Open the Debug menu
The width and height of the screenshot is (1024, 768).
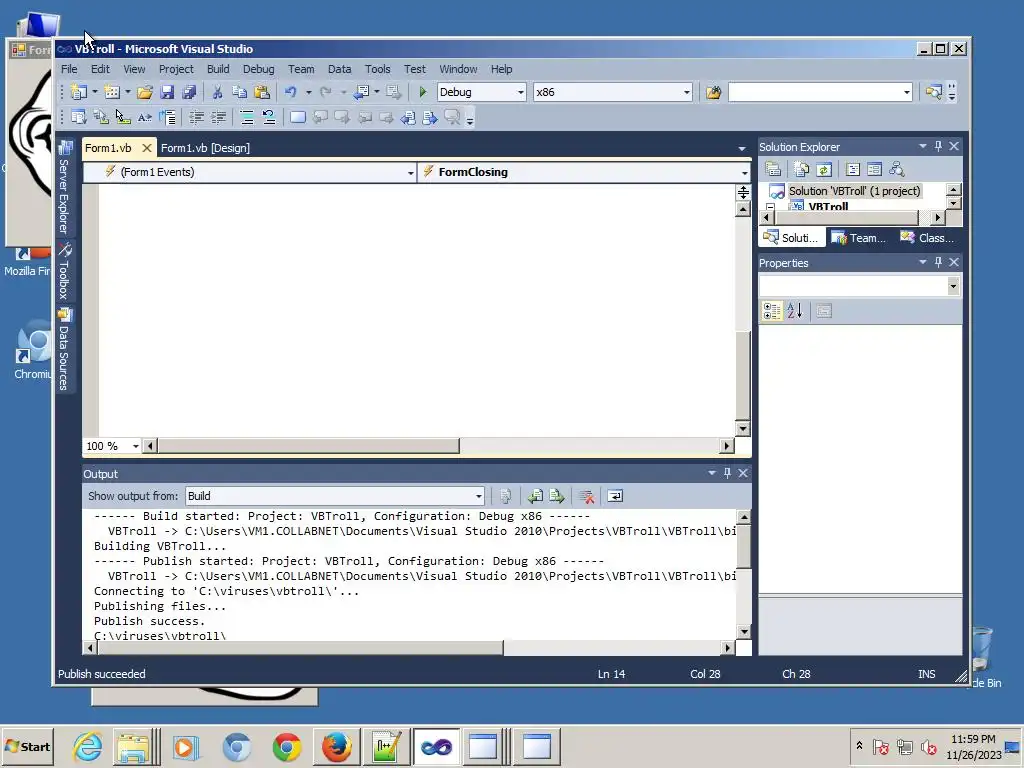click(259, 69)
